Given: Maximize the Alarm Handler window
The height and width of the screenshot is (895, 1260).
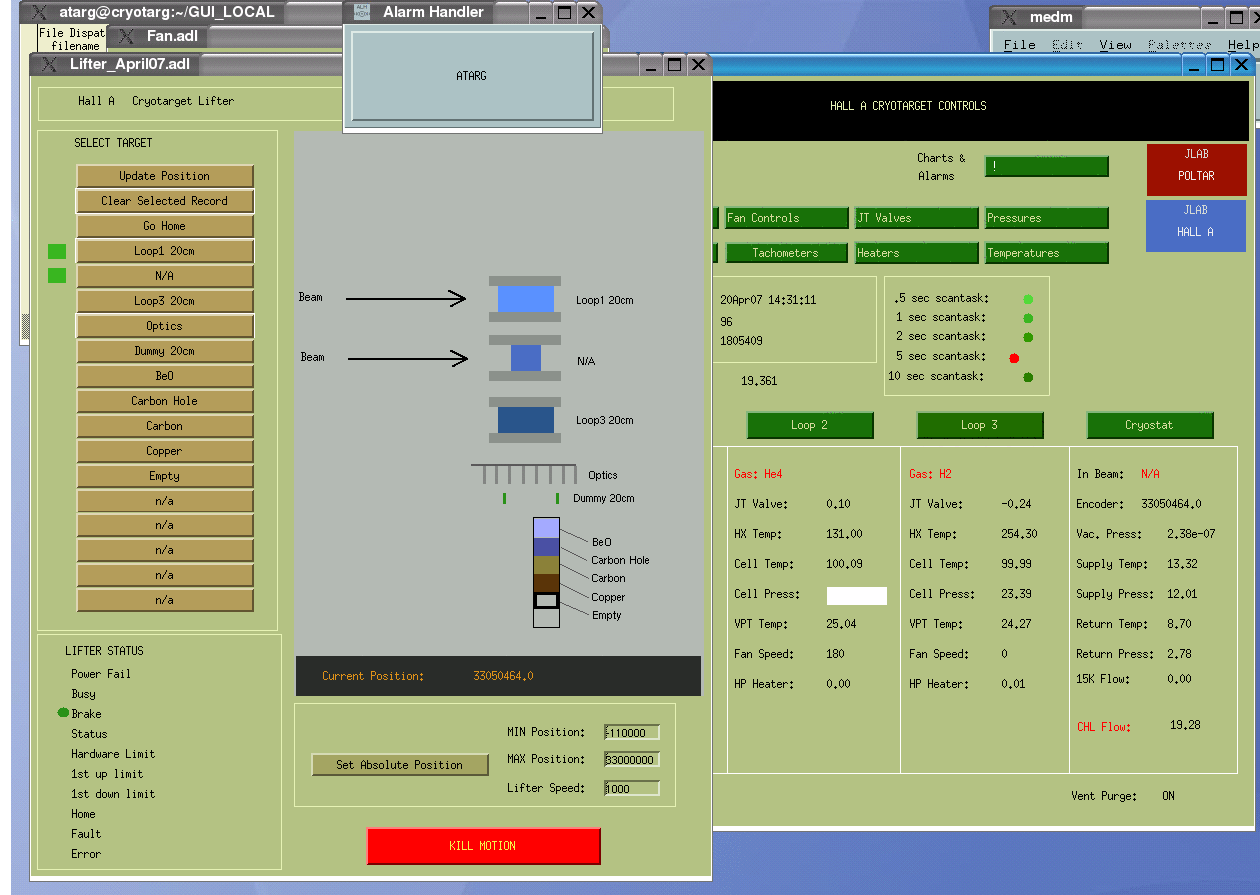Looking at the screenshot, I should click(565, 12).
